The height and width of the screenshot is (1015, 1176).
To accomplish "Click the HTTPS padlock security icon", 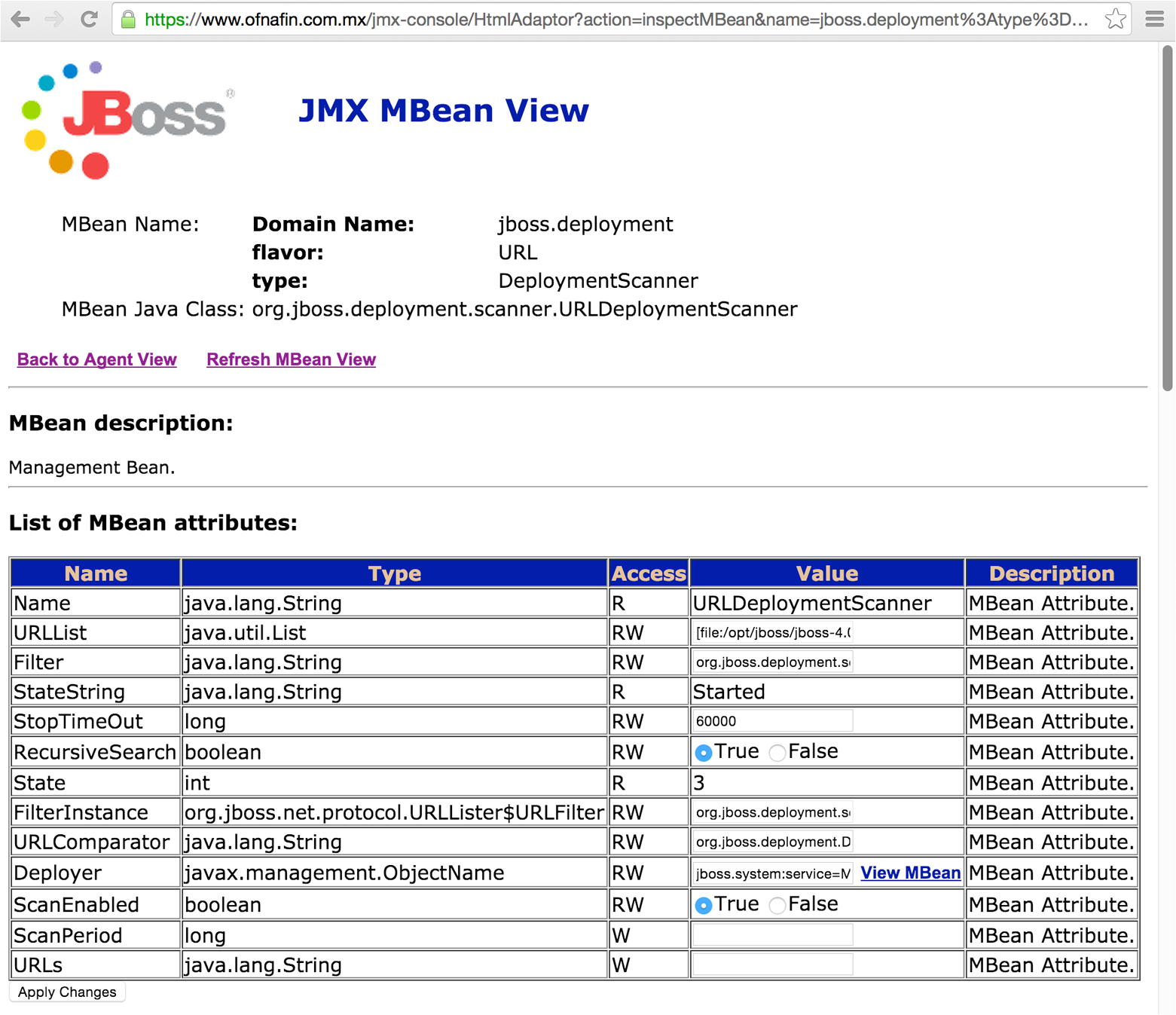I will (x=128, y=19).
